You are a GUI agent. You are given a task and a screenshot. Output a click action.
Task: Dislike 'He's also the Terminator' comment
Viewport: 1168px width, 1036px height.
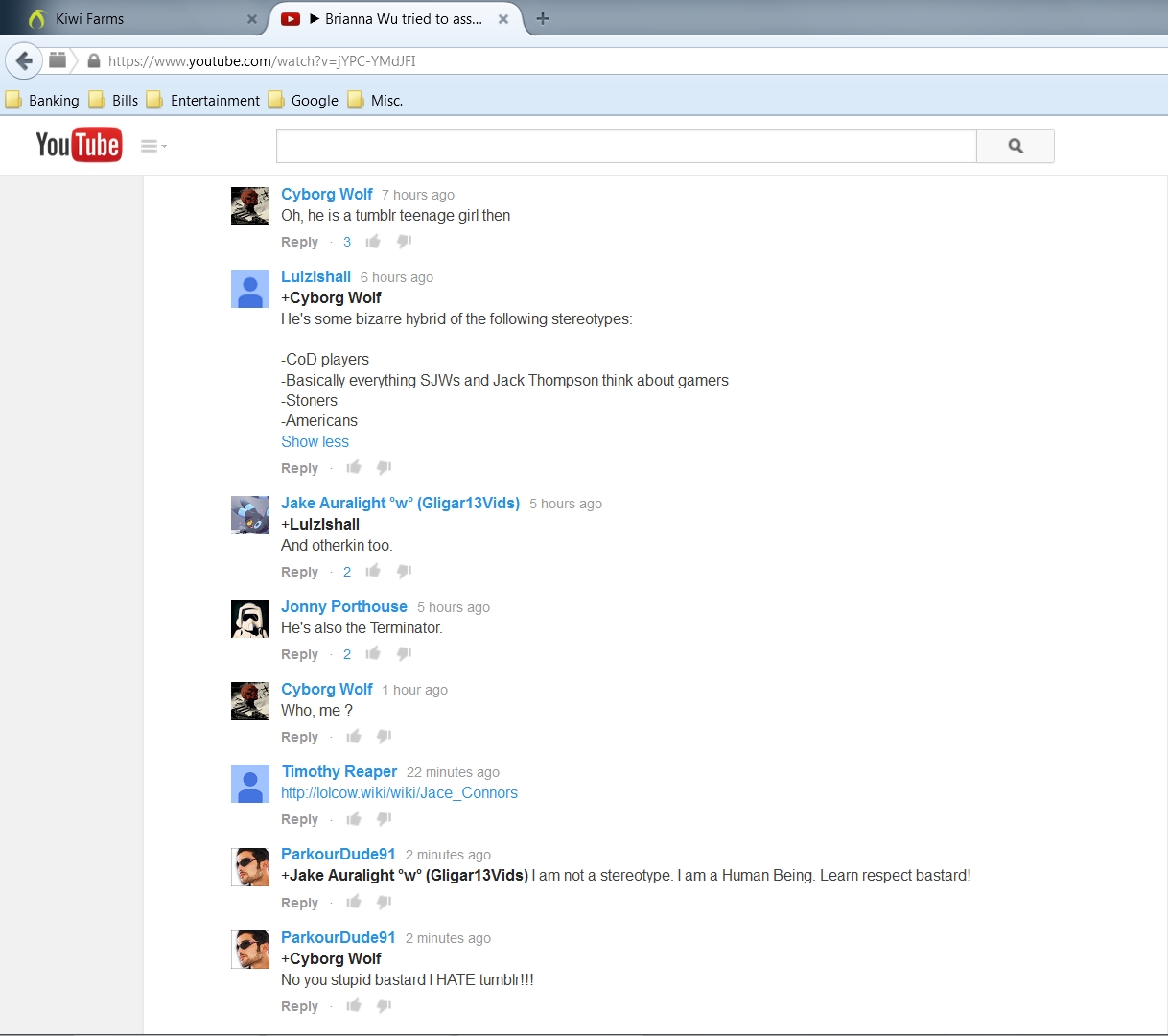pyautogui.click(x=404, y=654)
